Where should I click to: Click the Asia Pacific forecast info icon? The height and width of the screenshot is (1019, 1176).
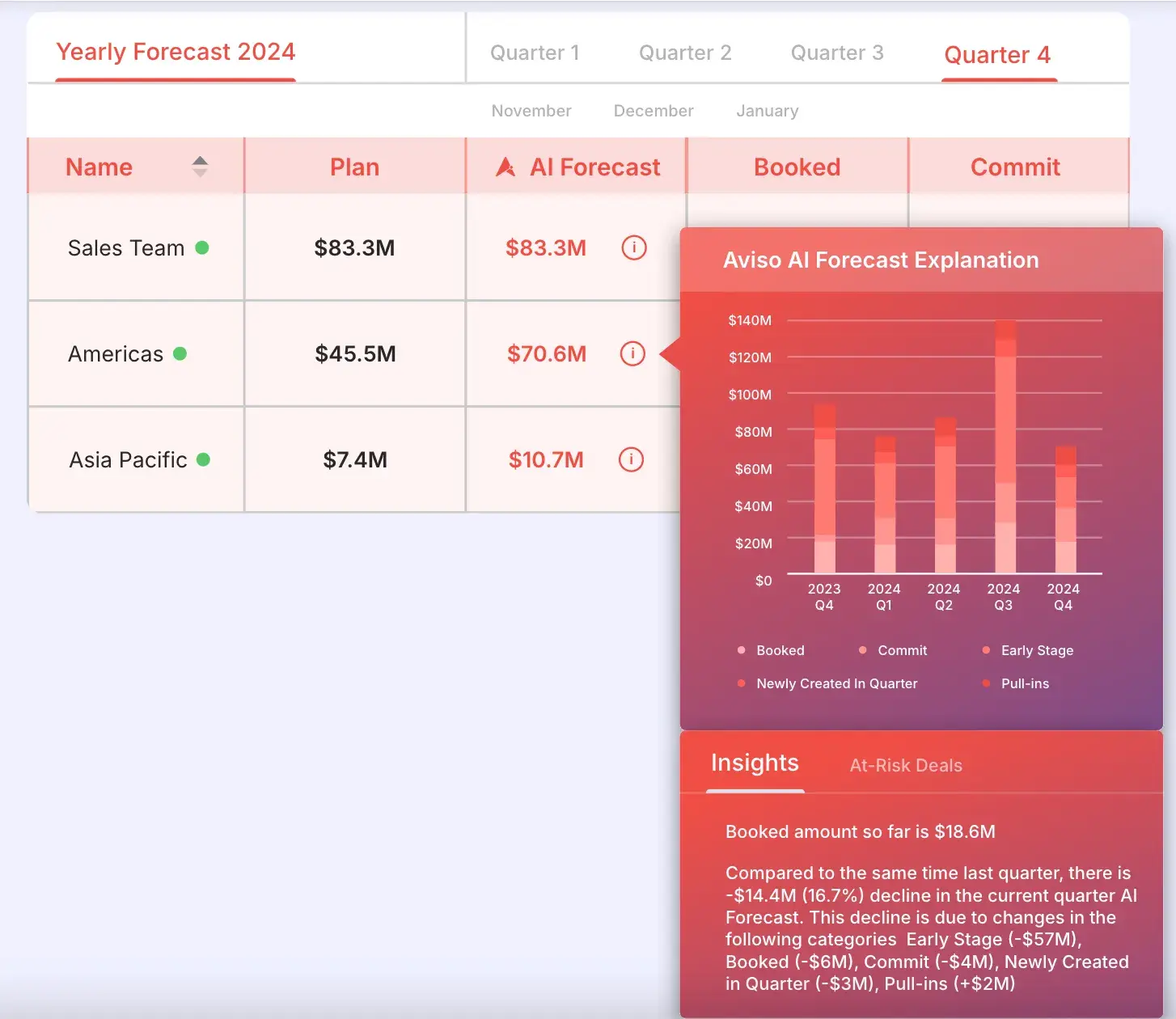[x=631, y=459]
